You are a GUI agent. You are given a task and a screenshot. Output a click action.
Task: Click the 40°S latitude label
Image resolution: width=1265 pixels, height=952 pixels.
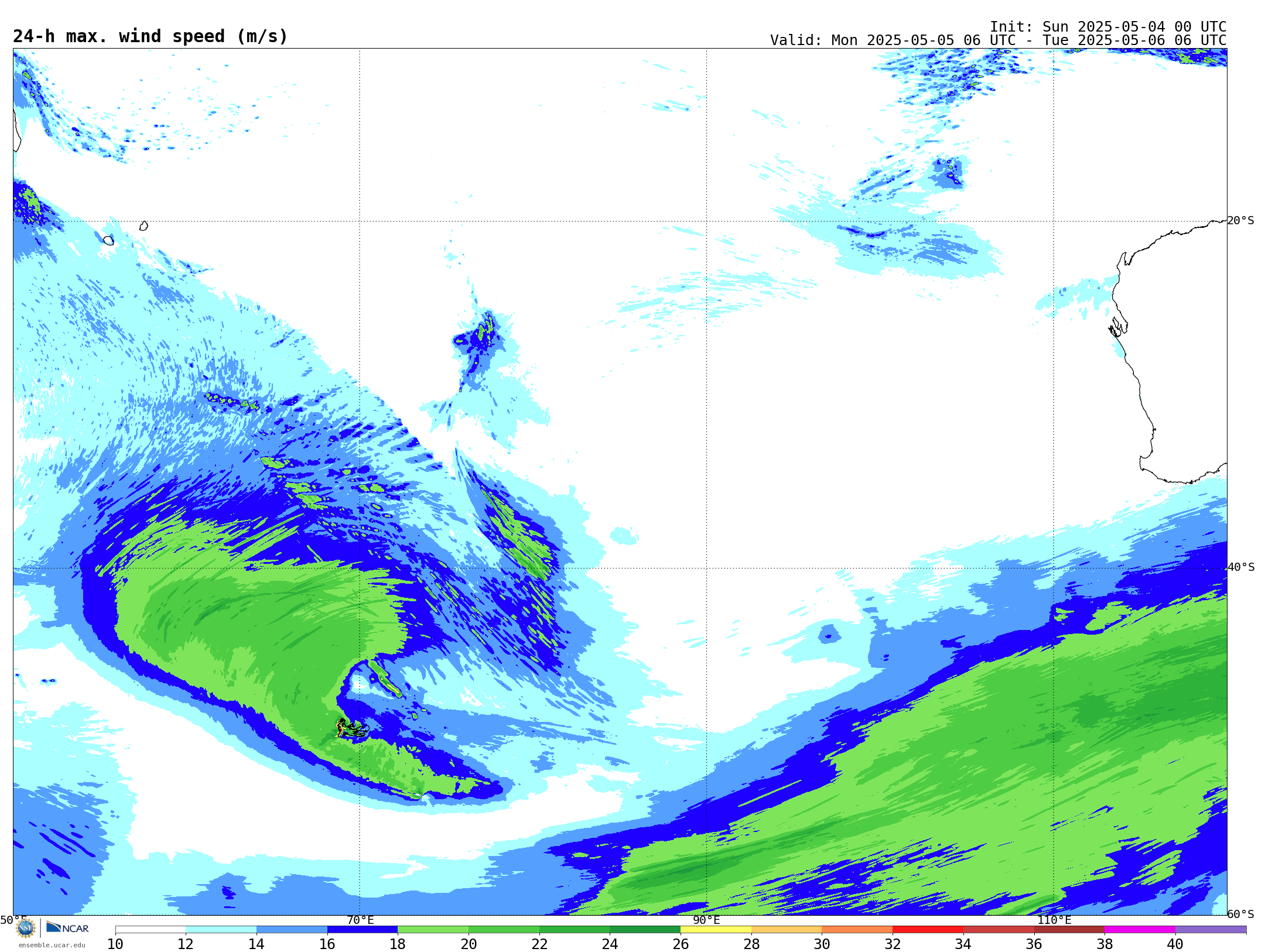pos(1241,567)
